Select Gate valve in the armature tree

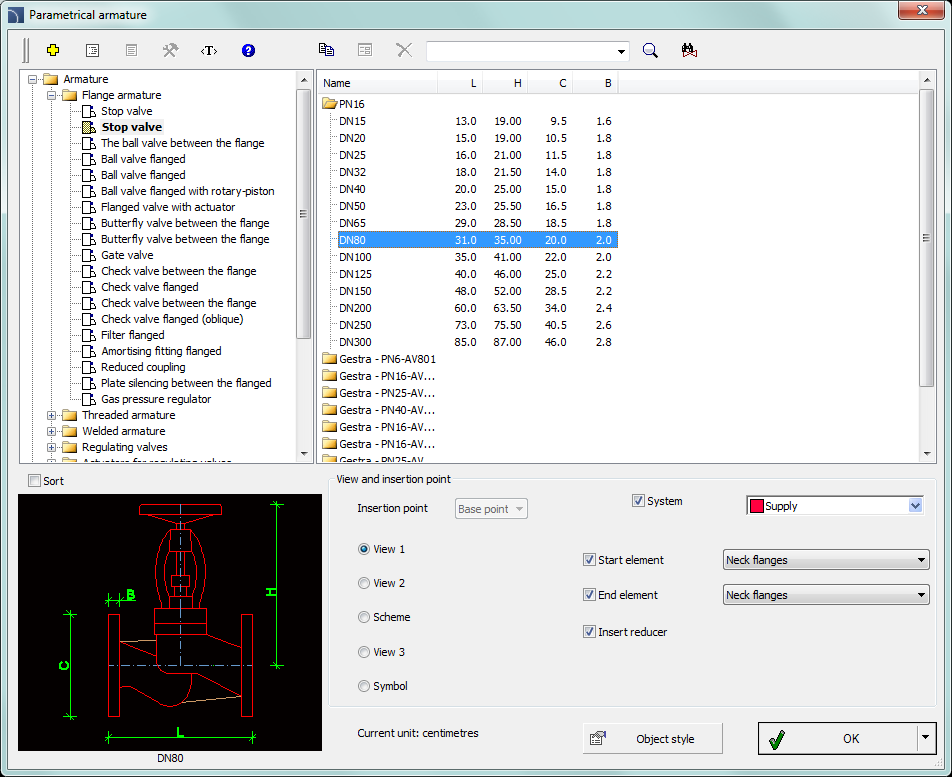coord(127,255)
